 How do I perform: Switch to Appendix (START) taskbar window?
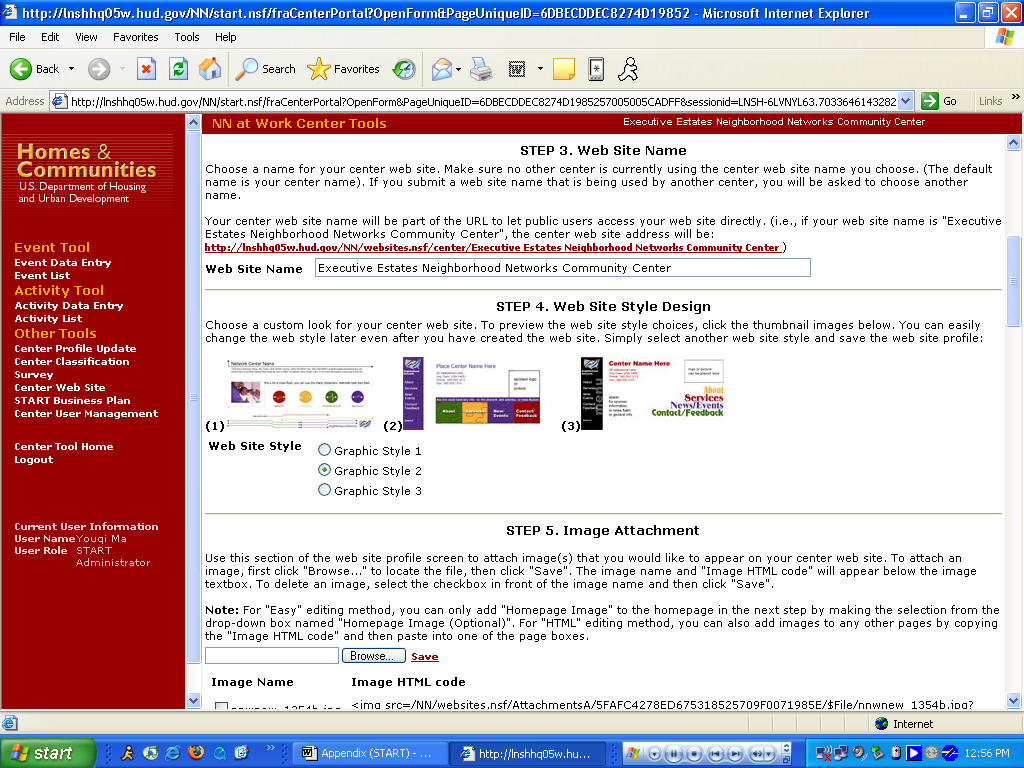coord(368,753)
